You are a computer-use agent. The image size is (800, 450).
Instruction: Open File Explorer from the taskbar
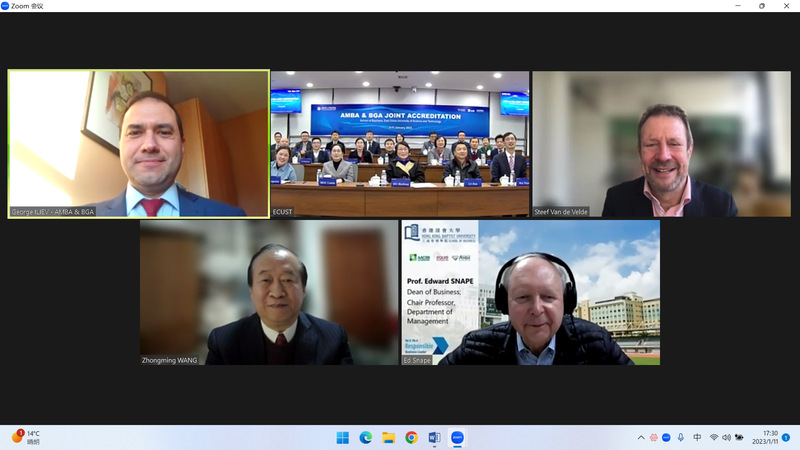point(388,438)
